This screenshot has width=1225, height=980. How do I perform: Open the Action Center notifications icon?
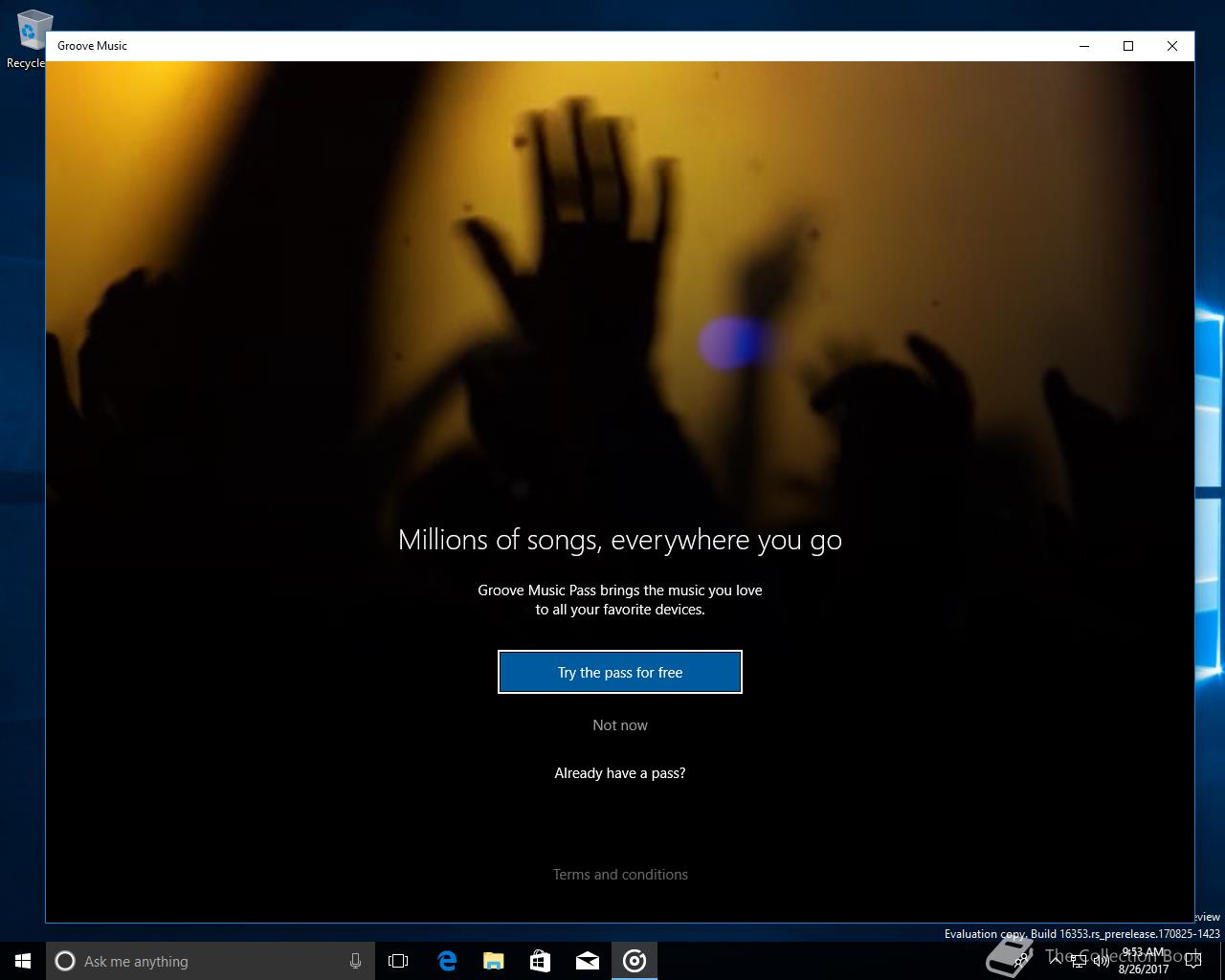1192,961
